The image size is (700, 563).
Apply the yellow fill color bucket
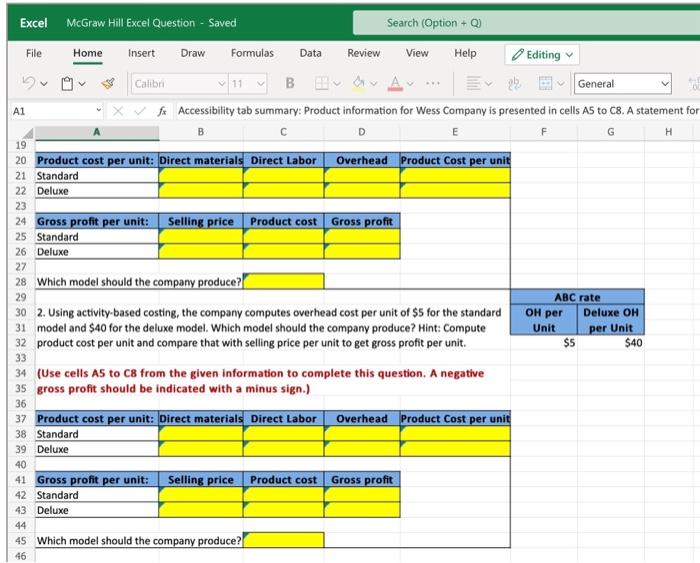[359, 83]
